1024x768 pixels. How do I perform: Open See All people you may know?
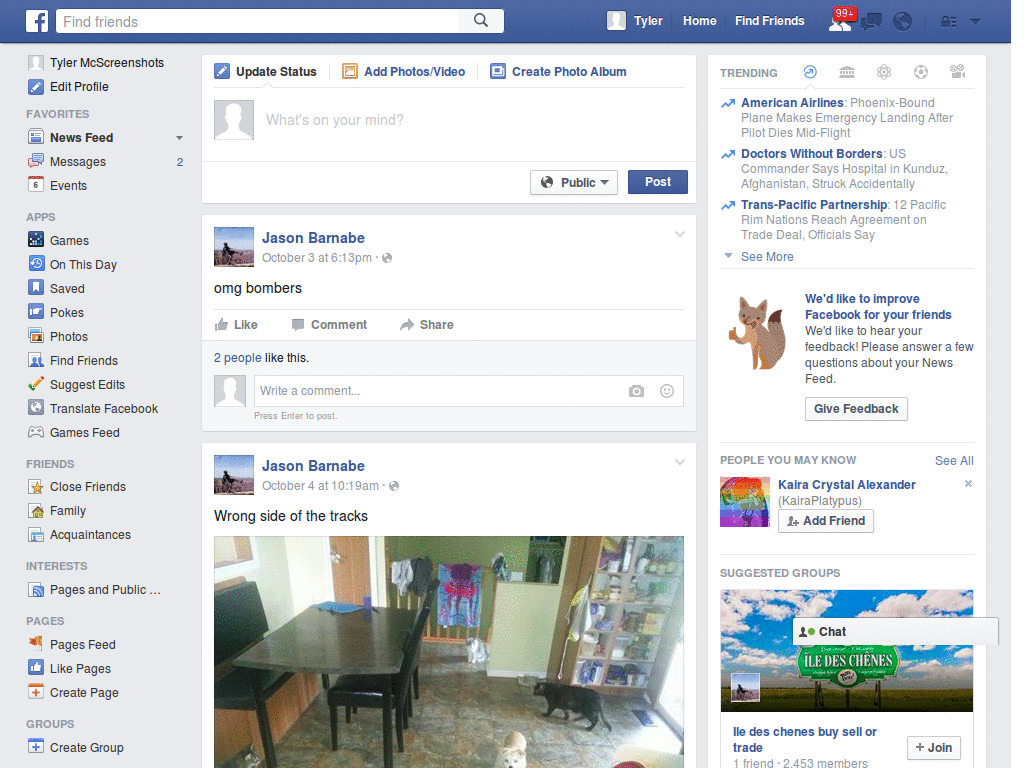coord(953,460)
